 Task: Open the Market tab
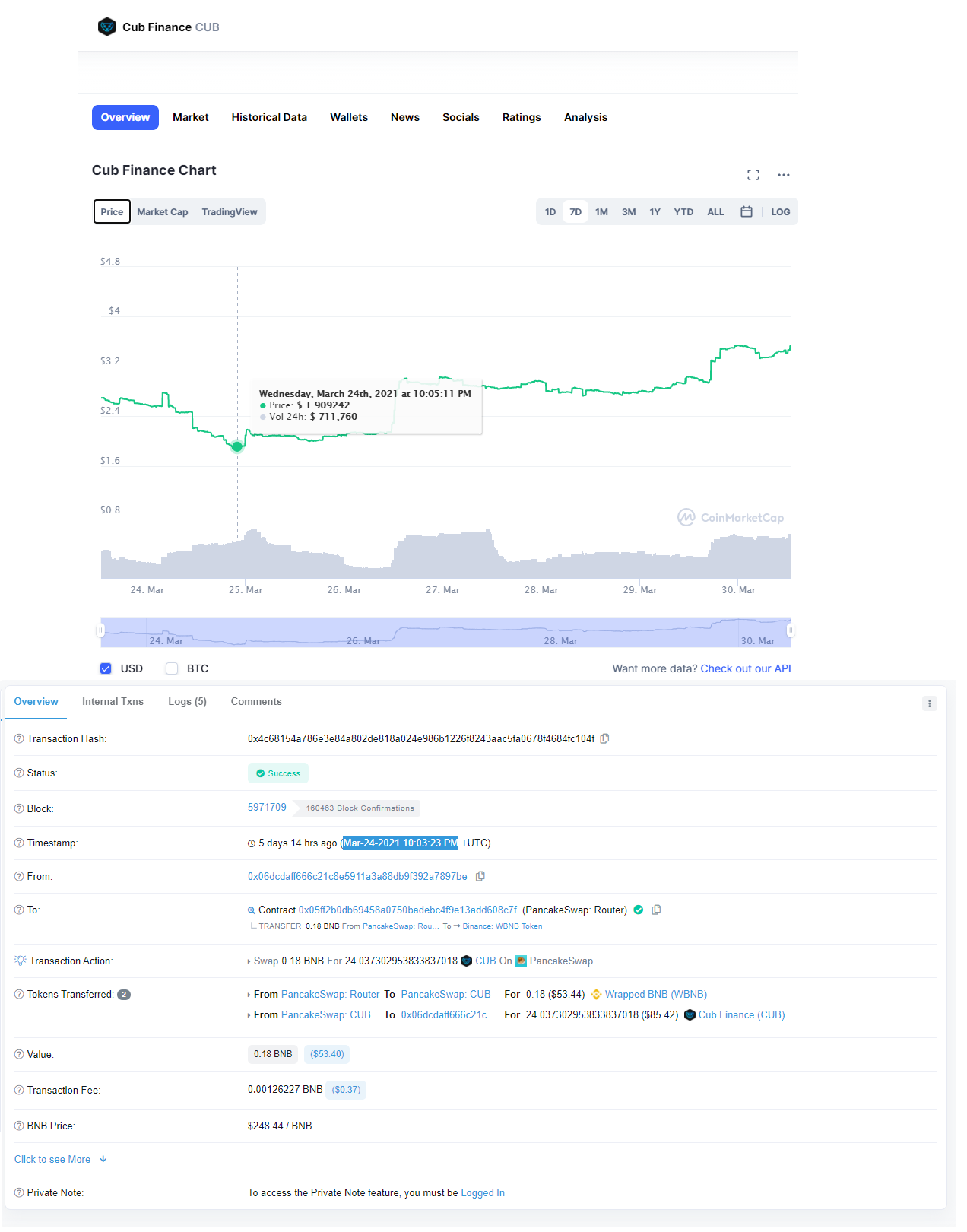click(191, 117)
